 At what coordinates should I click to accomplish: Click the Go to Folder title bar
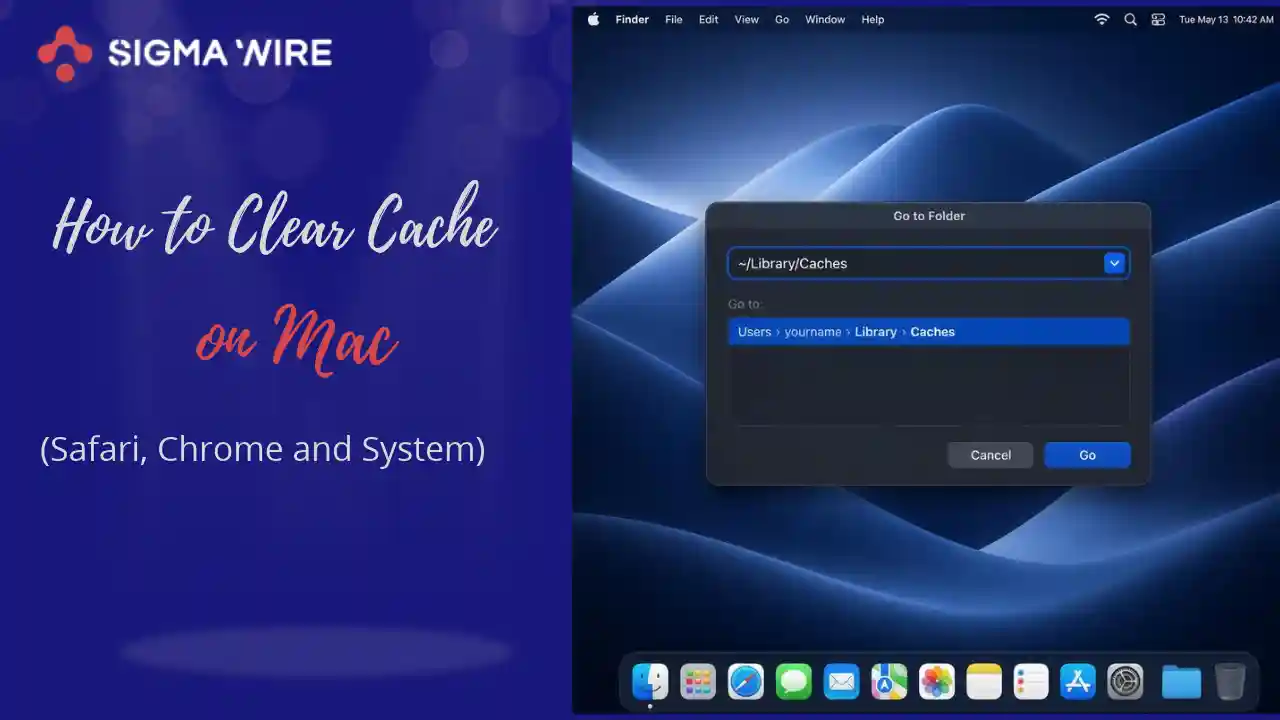[x=928, y=215]
